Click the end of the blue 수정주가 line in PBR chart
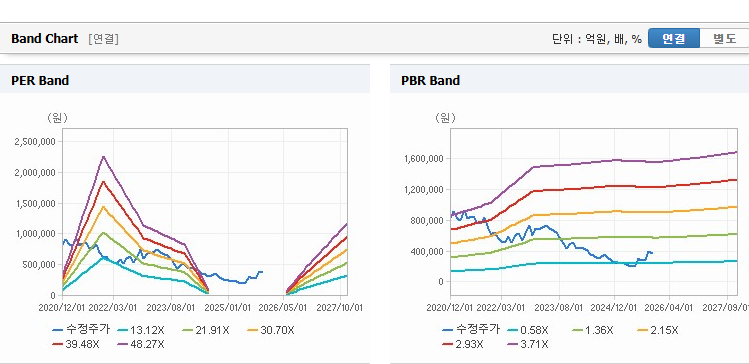The image size is (749, 364). click(x=652, y=253)
